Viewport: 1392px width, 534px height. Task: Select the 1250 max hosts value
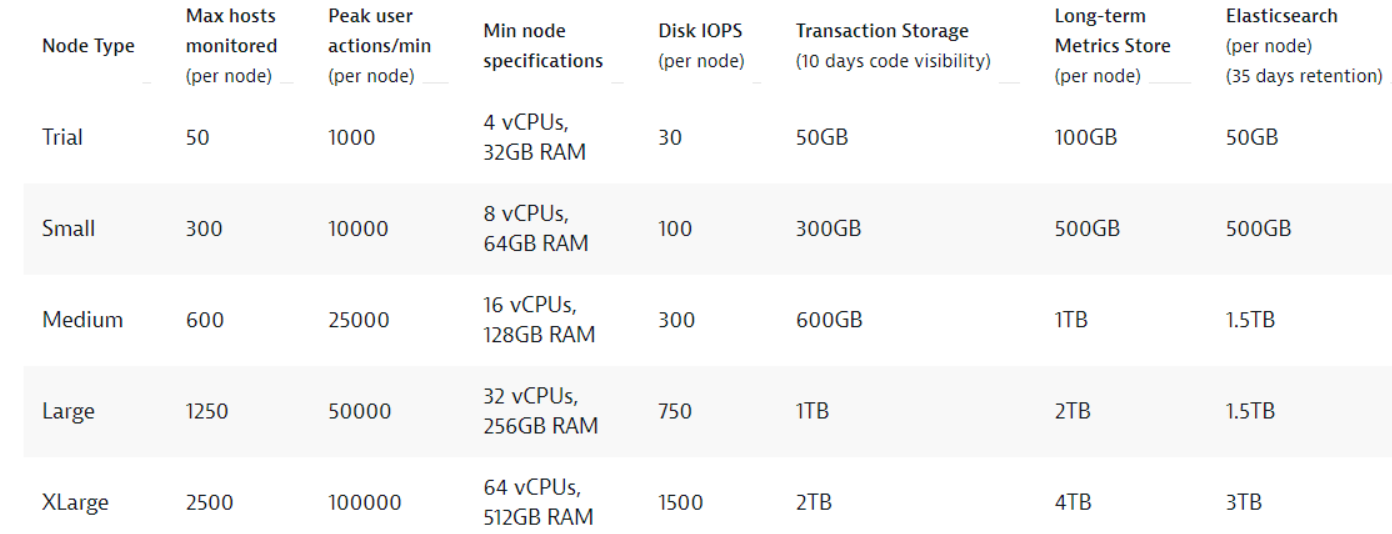coord(207,411)
